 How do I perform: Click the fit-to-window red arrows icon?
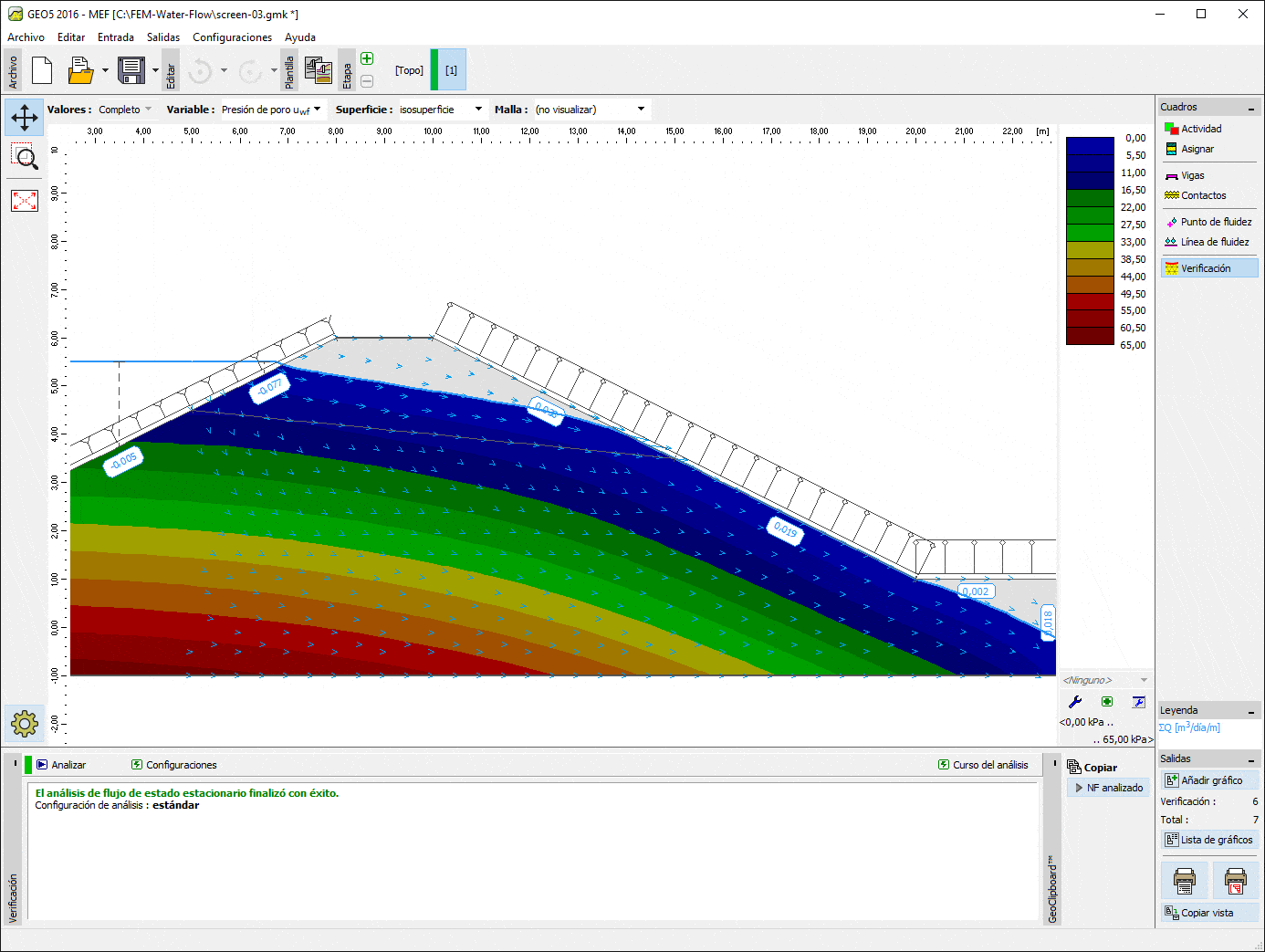pyautogui.click(x=25, y=201)
